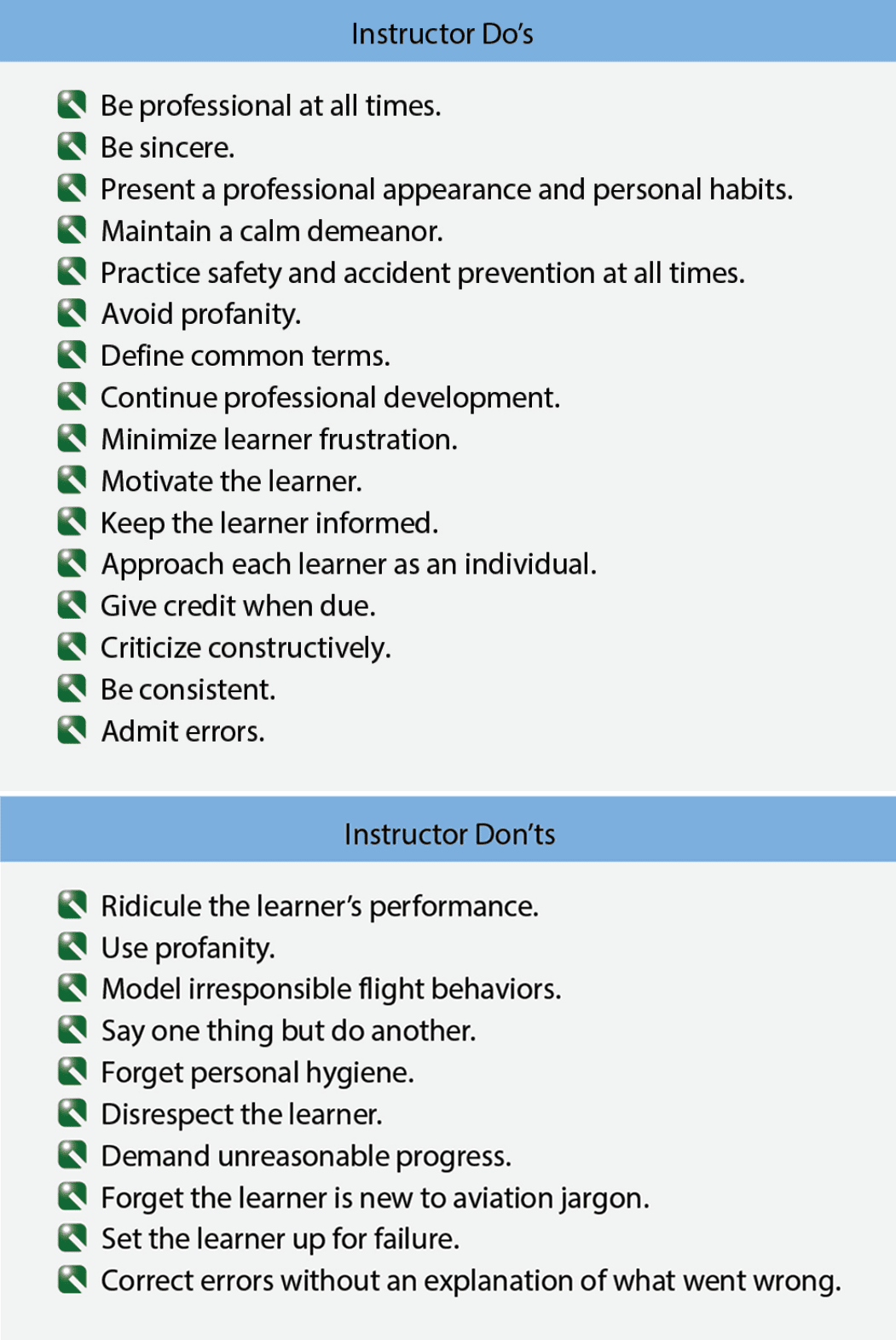Click the green icon next to 'Be consistent.'
896x1340 pixels.
pyautogui.click(x=72, y=688)
